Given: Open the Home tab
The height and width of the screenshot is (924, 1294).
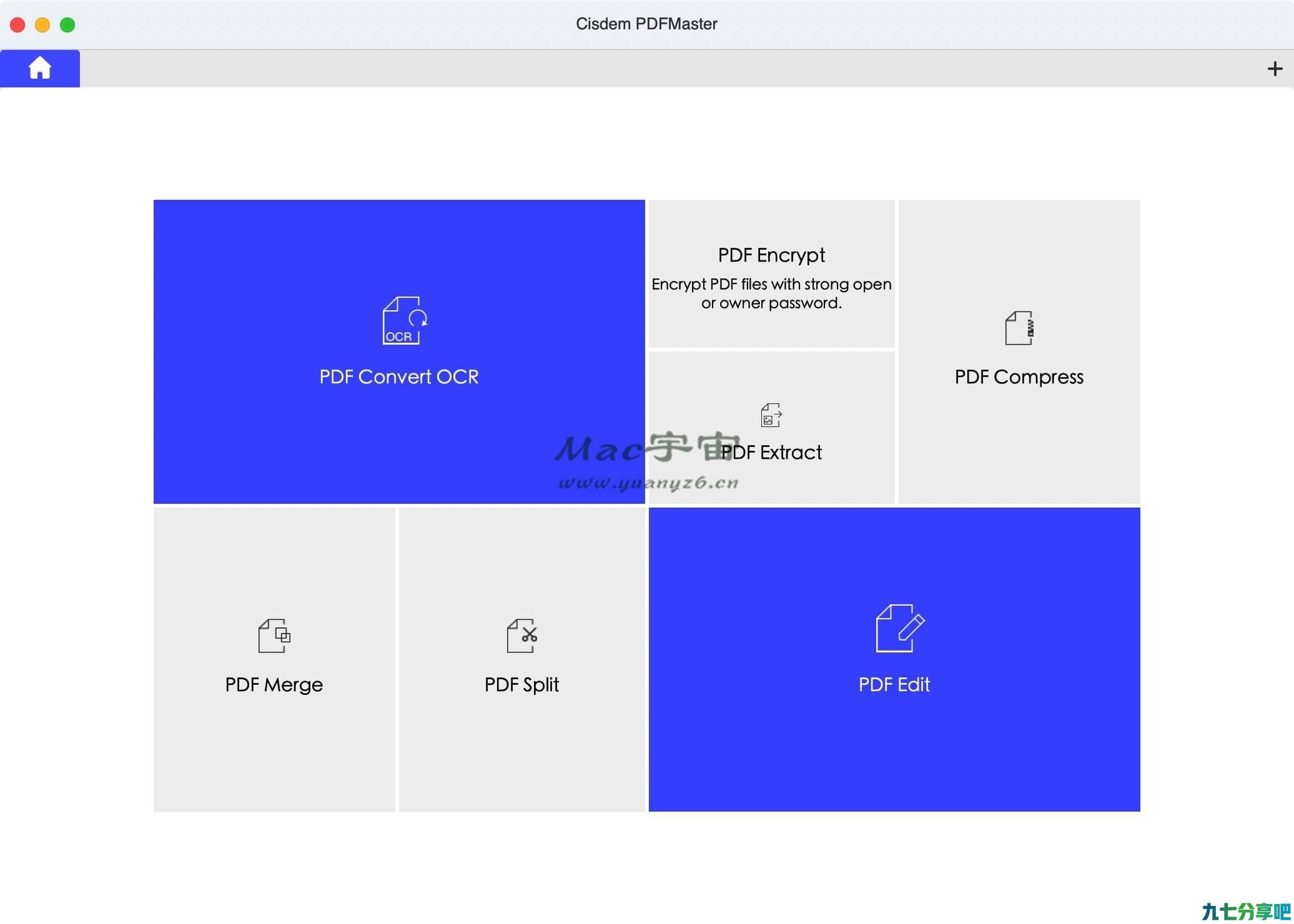Looking at the screenshot, I should point(40,68).
